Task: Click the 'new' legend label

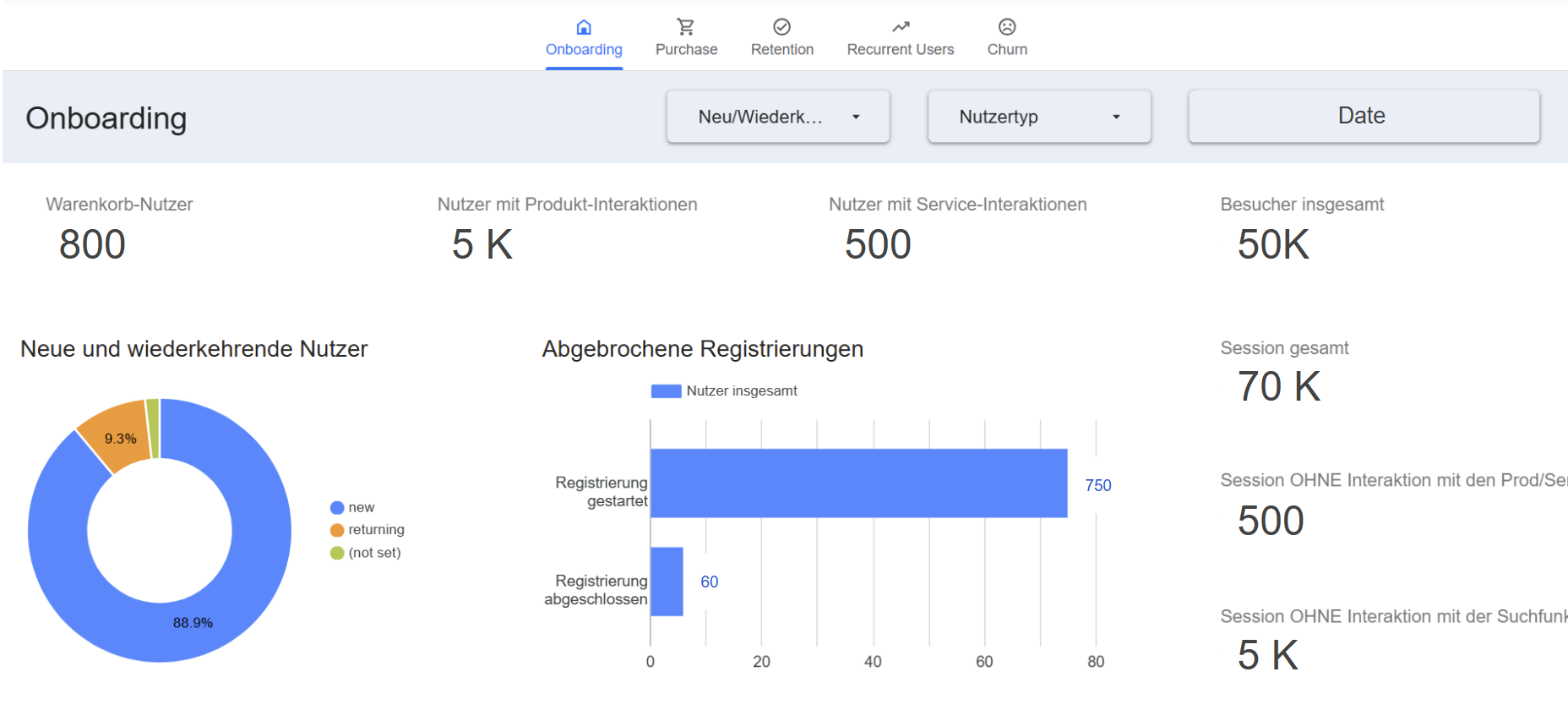Action: point(362,507)
